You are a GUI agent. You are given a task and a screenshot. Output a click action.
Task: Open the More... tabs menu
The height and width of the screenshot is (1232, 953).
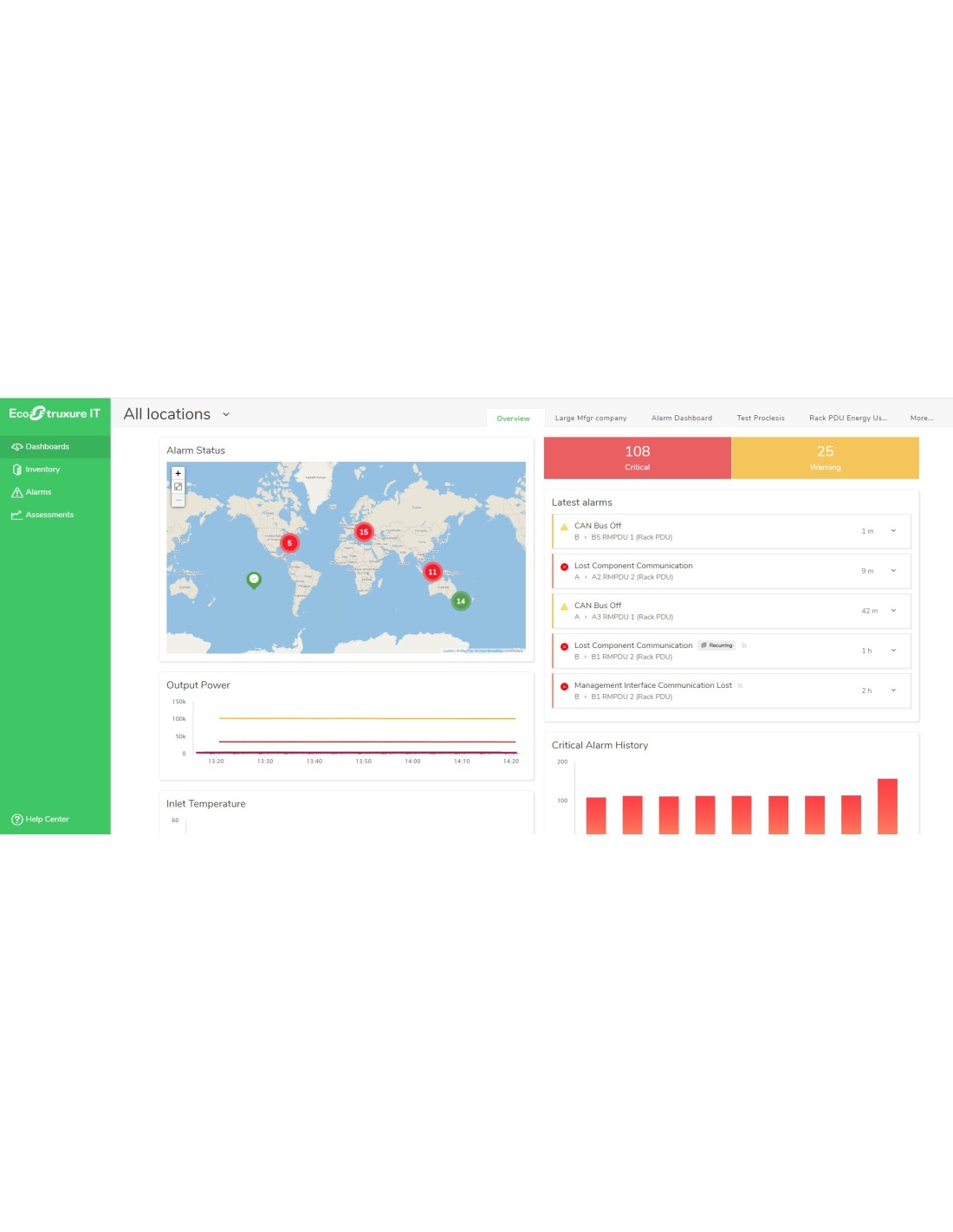[x=921, y=418]
